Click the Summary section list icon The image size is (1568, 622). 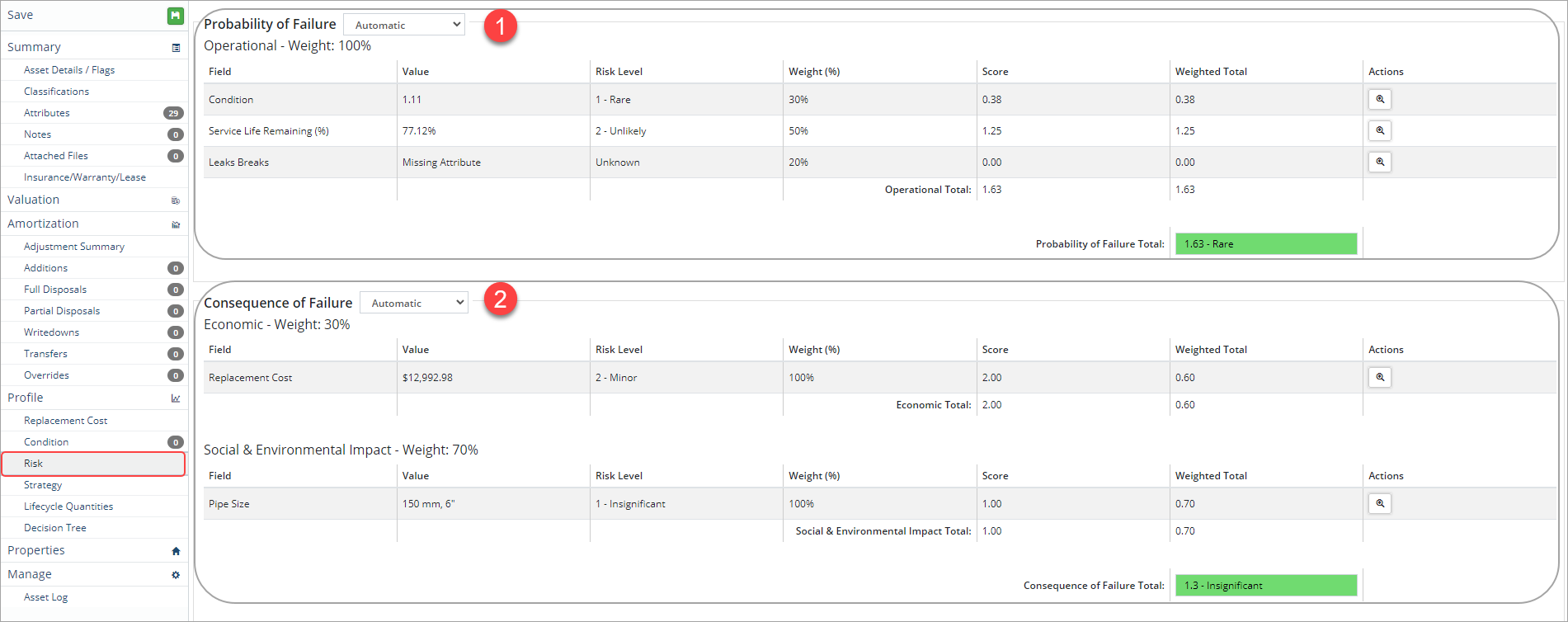(x=176, y=48)
